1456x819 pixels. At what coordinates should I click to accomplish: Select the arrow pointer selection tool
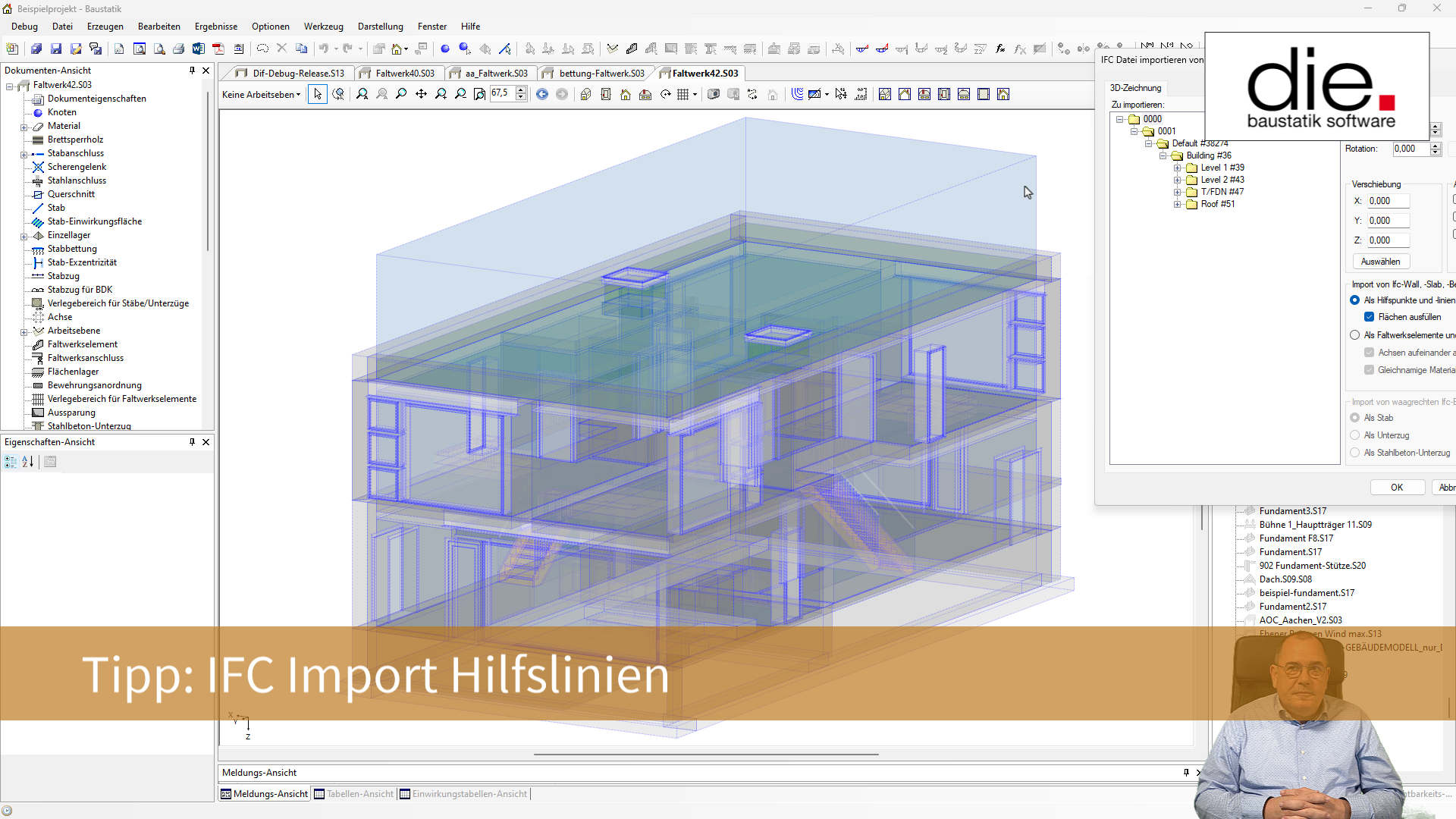pos(318,94)
